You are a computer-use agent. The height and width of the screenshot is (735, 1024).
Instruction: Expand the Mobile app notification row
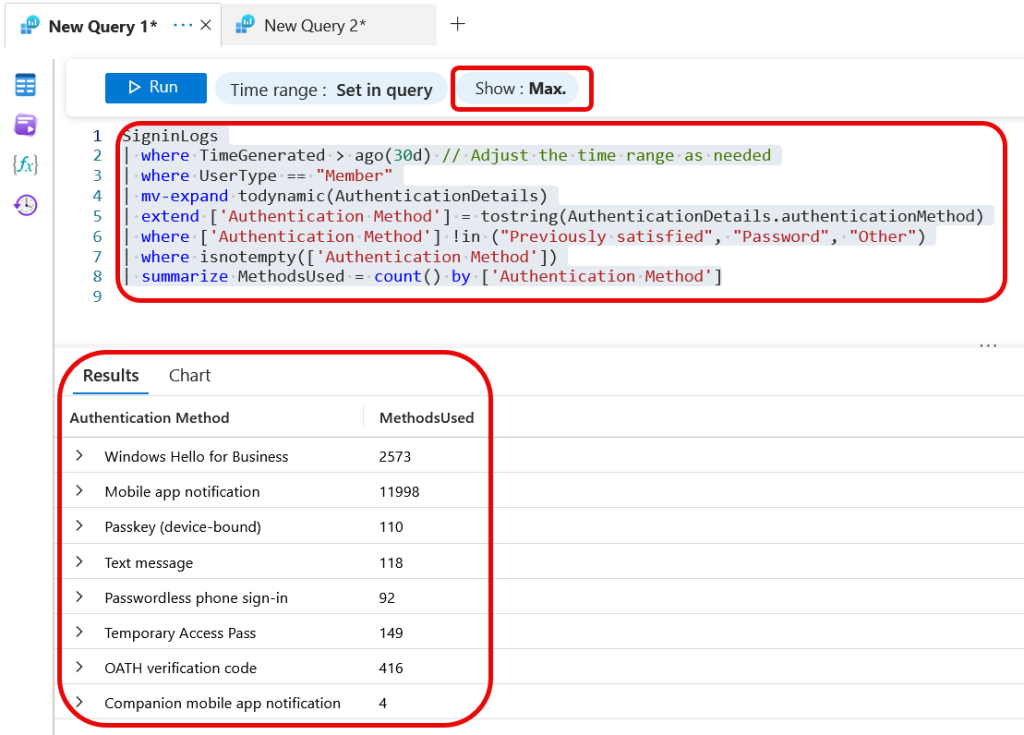click(x=80, y=491)
